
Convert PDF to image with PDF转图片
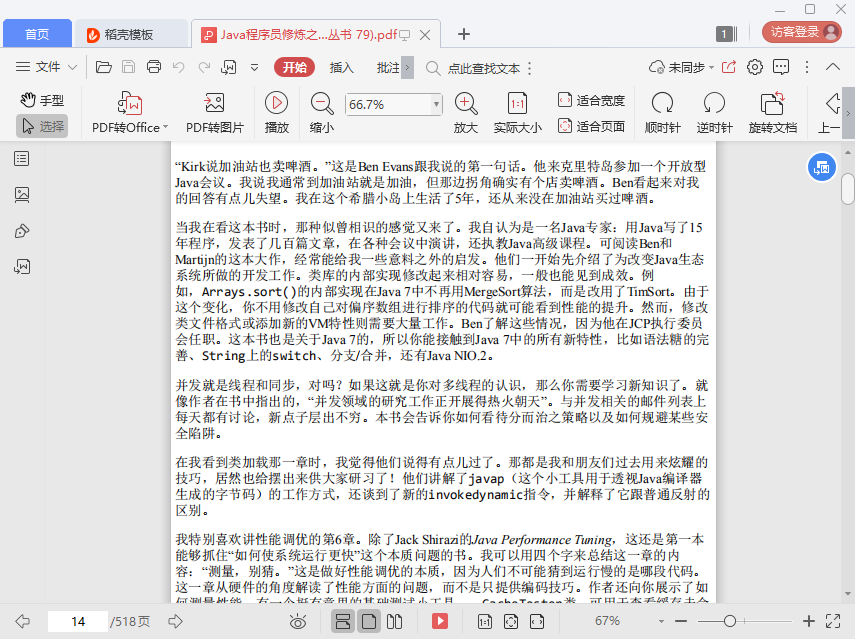click(x=214, y=113)
